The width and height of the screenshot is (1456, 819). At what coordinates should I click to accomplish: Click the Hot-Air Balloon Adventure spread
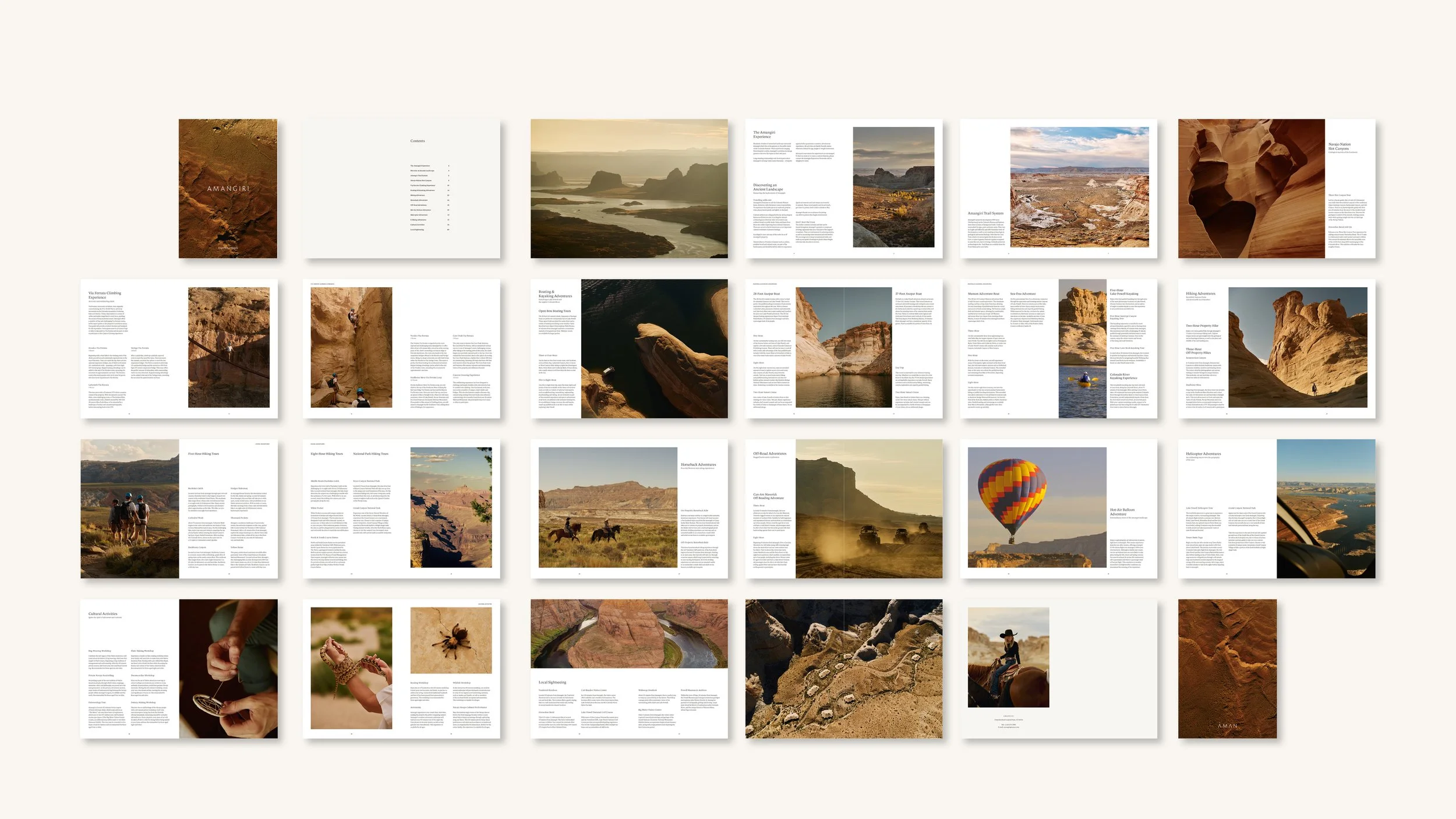[x=1058, y=509]
